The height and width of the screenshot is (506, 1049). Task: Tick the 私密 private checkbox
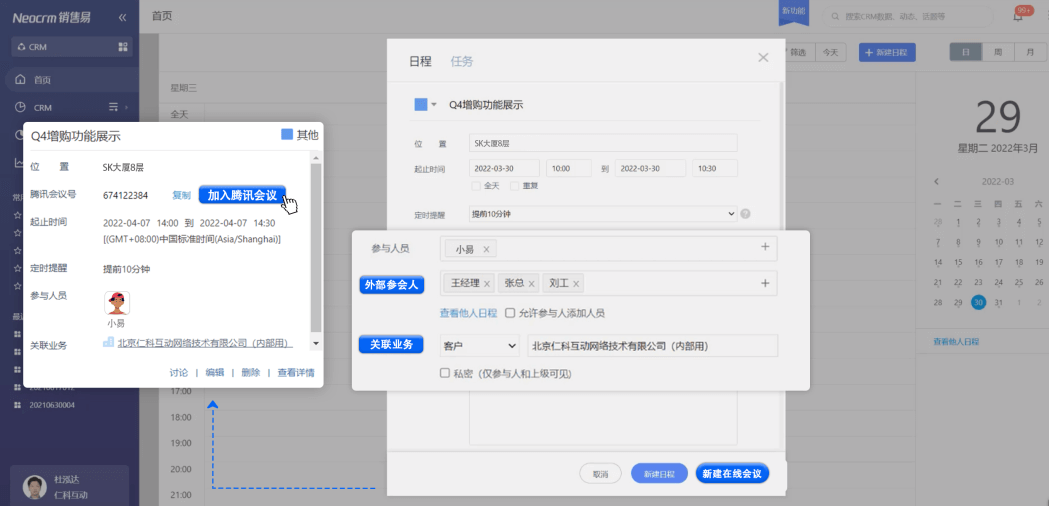[x=445, y=373]
